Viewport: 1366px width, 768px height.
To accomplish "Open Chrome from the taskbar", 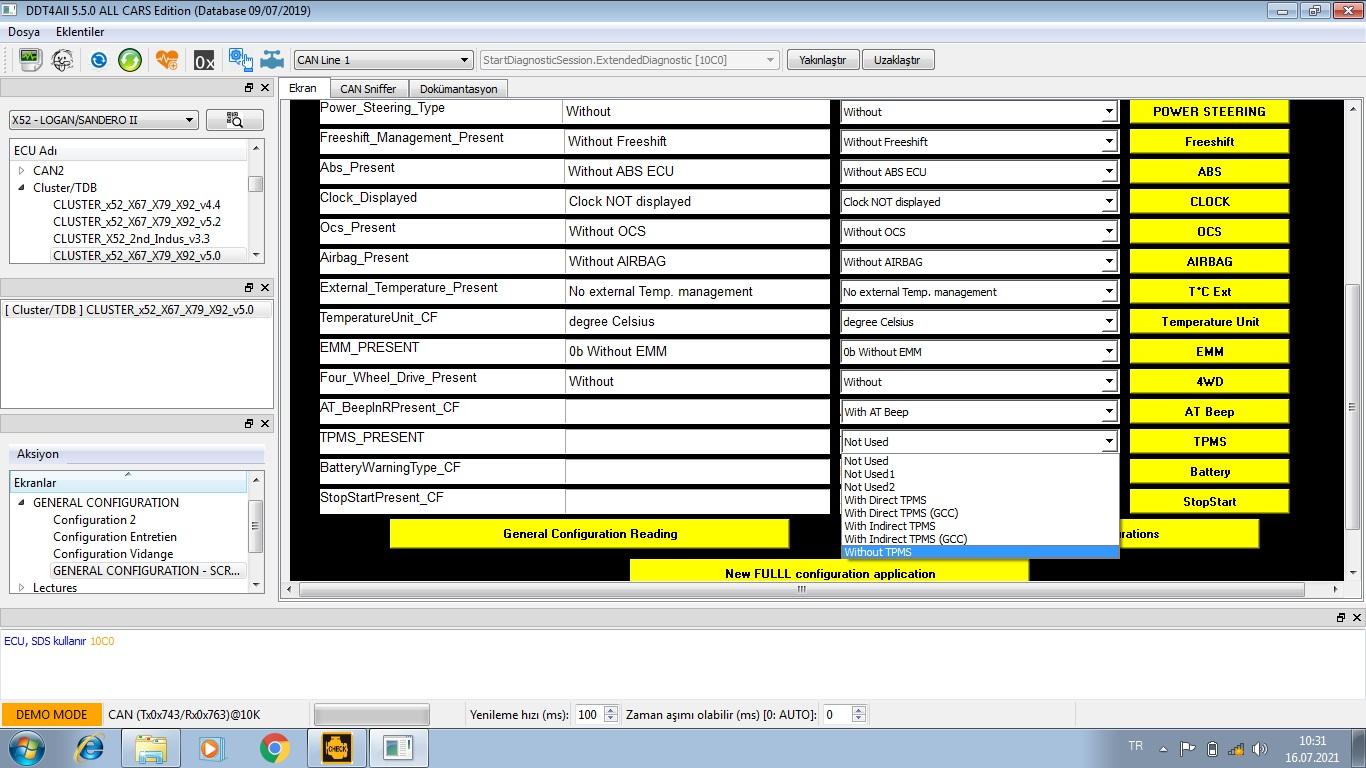I will pyautogui.click(x=274, y=748).
